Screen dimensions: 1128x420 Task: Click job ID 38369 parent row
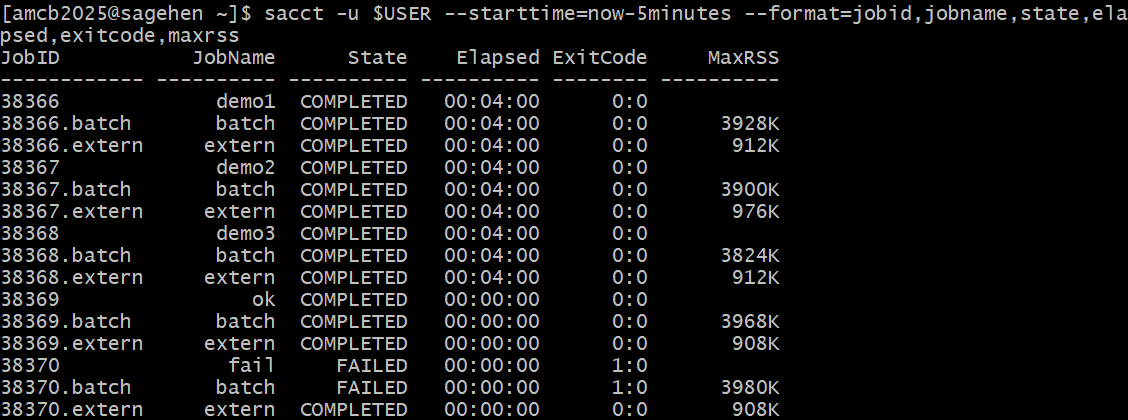(x=30, y=299)
